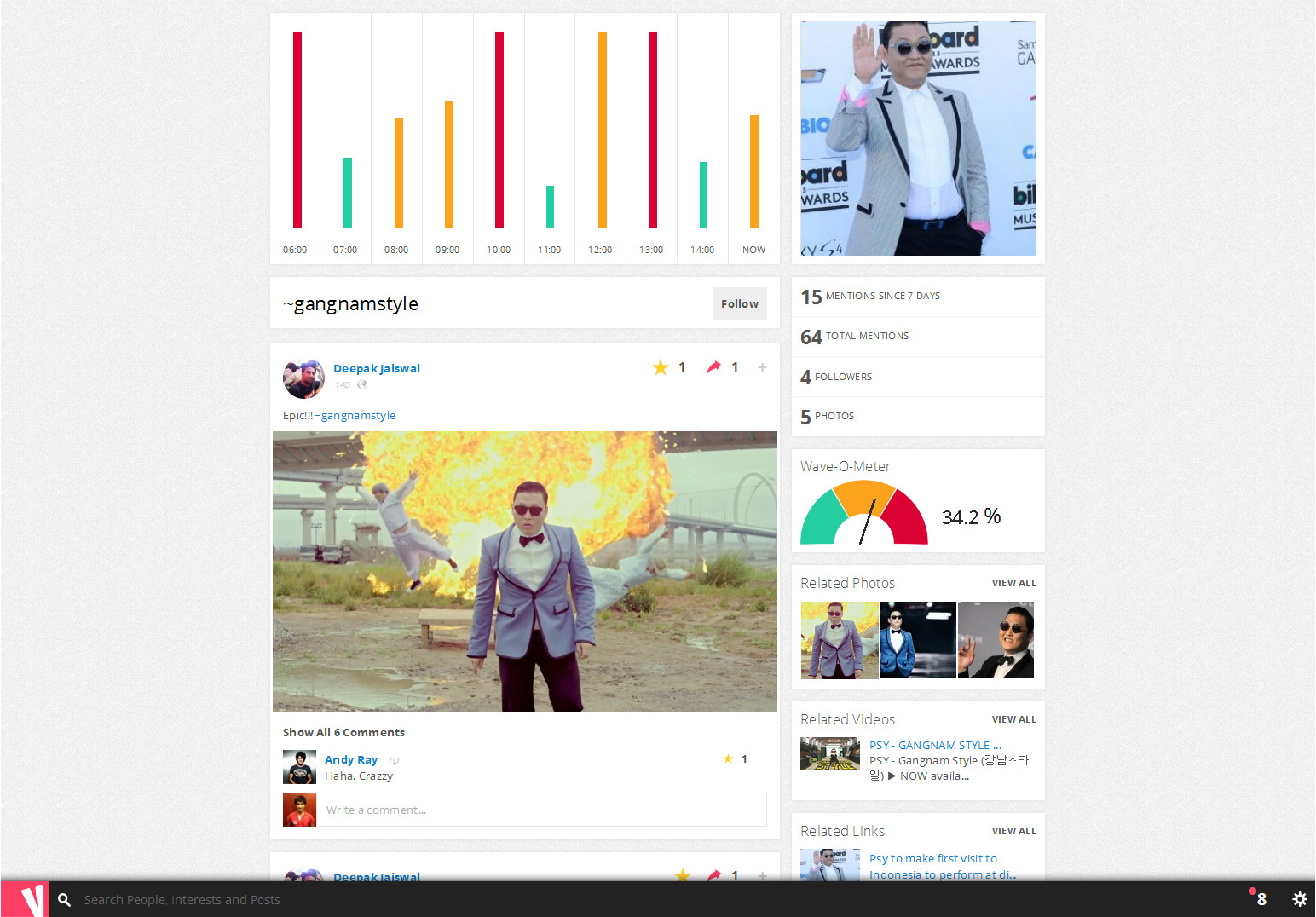The height and width of the screenshot is (917, 1316).
Task: Open the large Billboard Awards profile photo
Action: tap(918, 138)
